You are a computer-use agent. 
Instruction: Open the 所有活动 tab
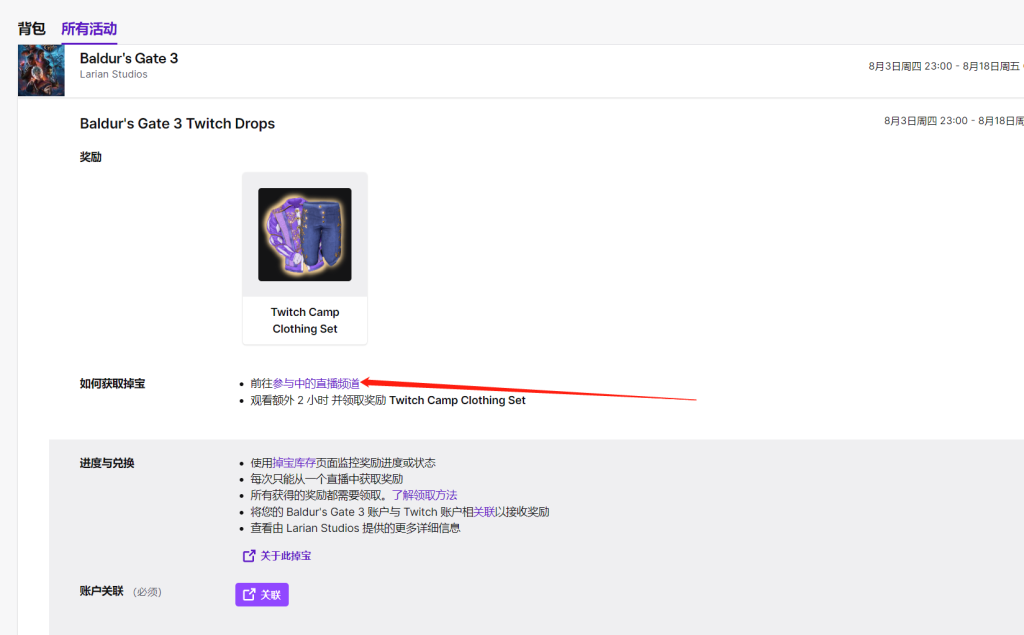89,29
